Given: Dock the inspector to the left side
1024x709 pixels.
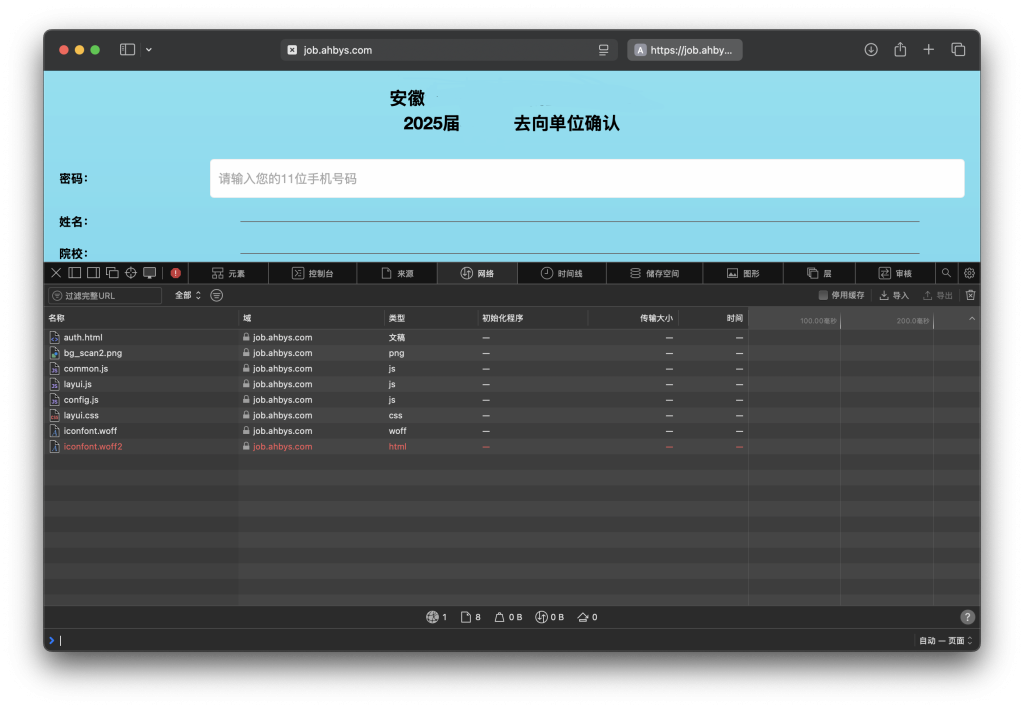Looking at the screenshot, I should (74, 273).
